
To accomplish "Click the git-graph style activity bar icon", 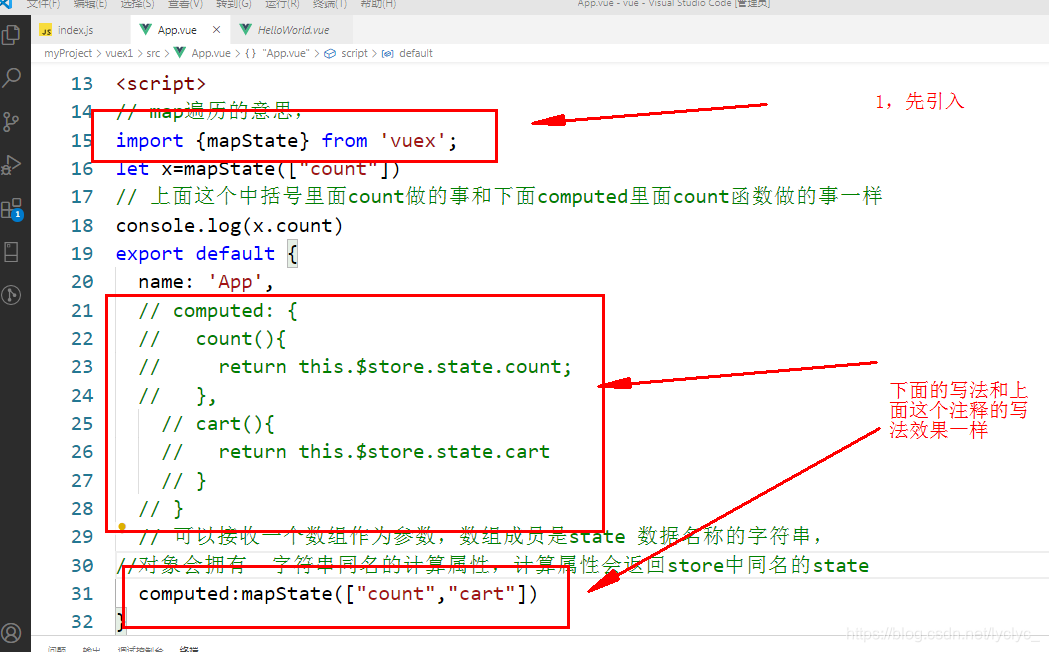I will tap(11, 295).
